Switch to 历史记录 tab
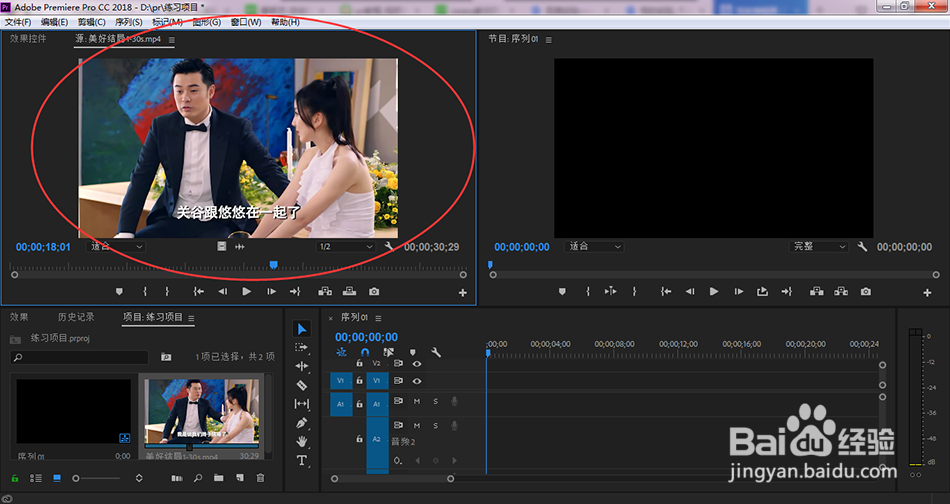Viewport: 950px width, 504px height. pos(76,317)
